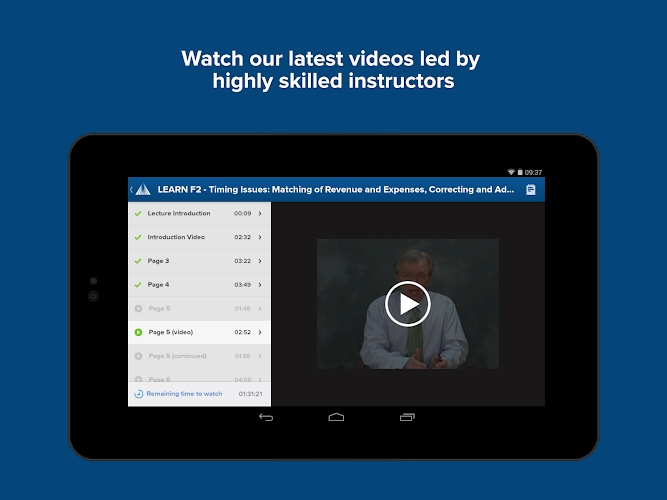This screenshot has width=667, height=500.
Task: Tap the Remaining time clock icon
Action: (x=139, y=394)
